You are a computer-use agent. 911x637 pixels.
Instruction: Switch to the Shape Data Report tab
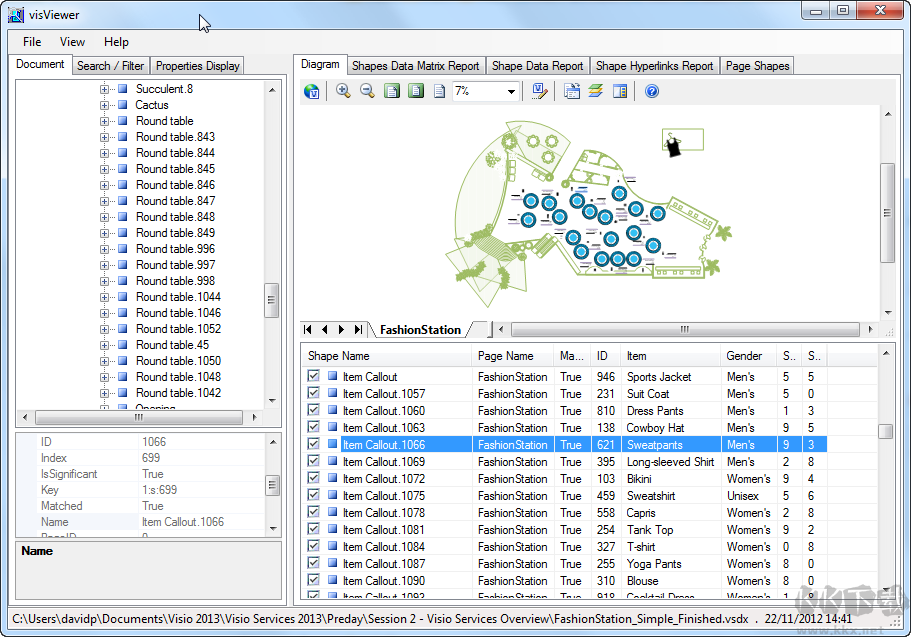(537, 65)
